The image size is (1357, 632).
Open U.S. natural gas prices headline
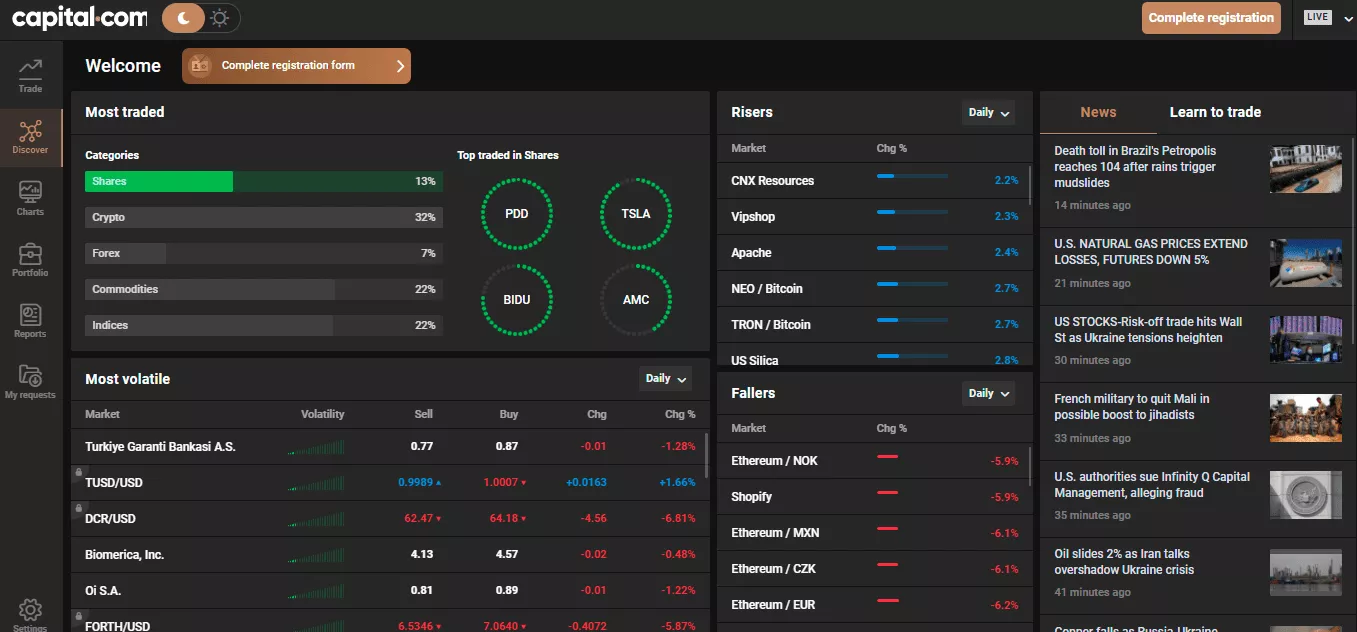tap(1151, 252)
